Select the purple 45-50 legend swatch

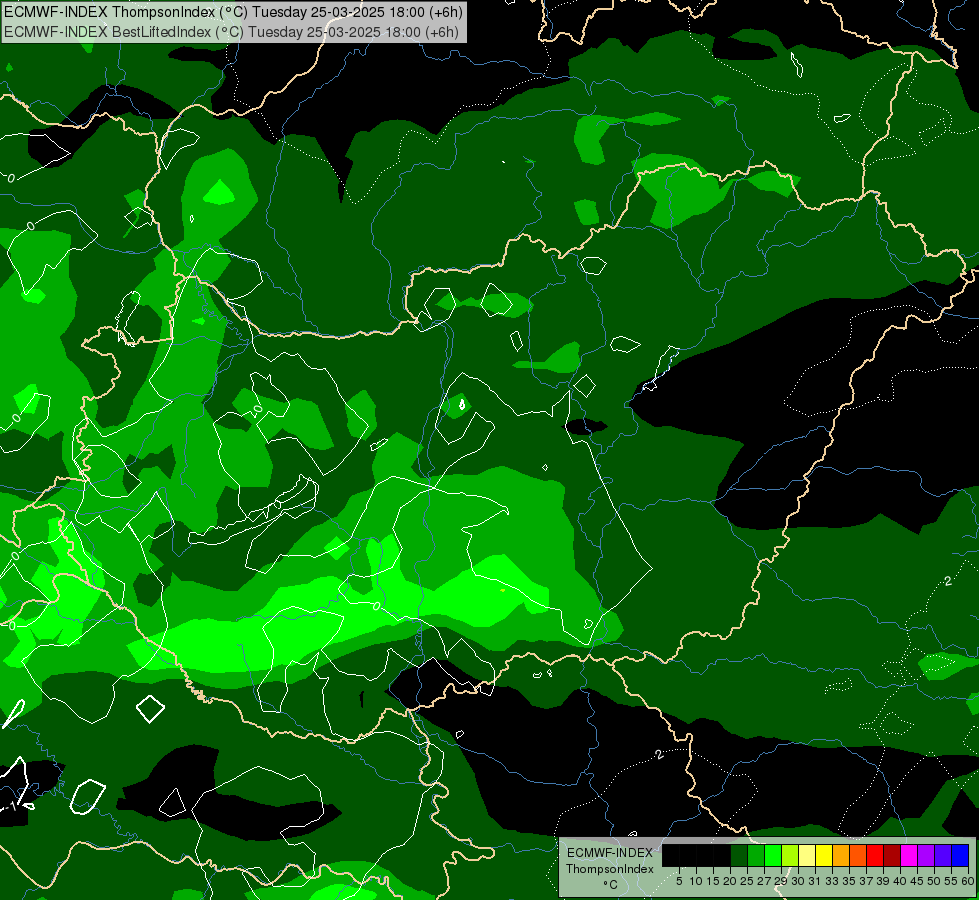point(926,856)
